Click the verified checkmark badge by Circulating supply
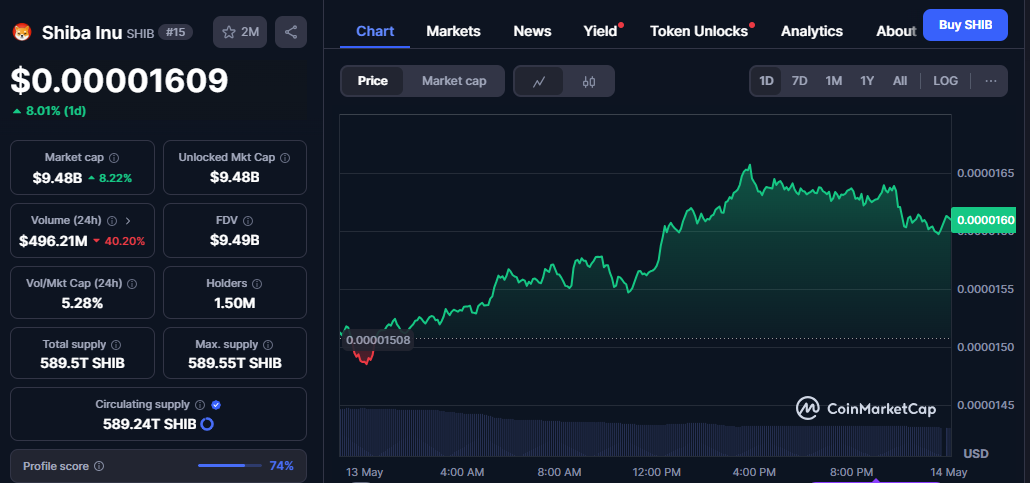This screenshot has height=483, width=1030. tap(215, 405)
